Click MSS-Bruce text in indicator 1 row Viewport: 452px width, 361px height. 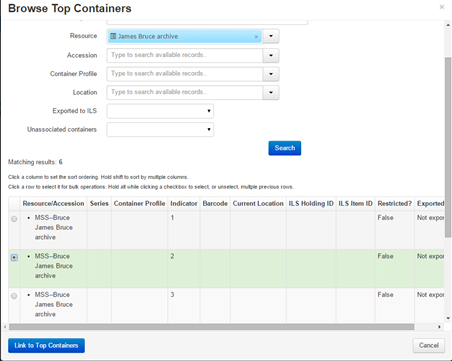click(x=52, y=218)
